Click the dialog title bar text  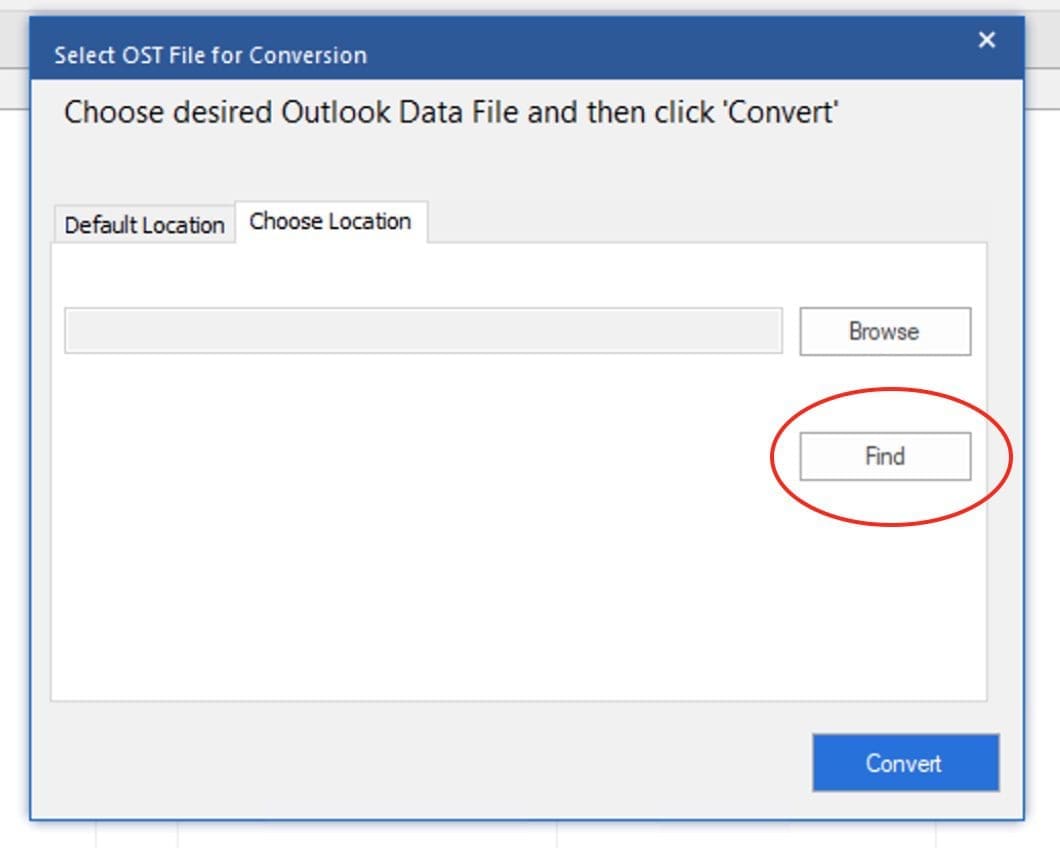point(210,55)
